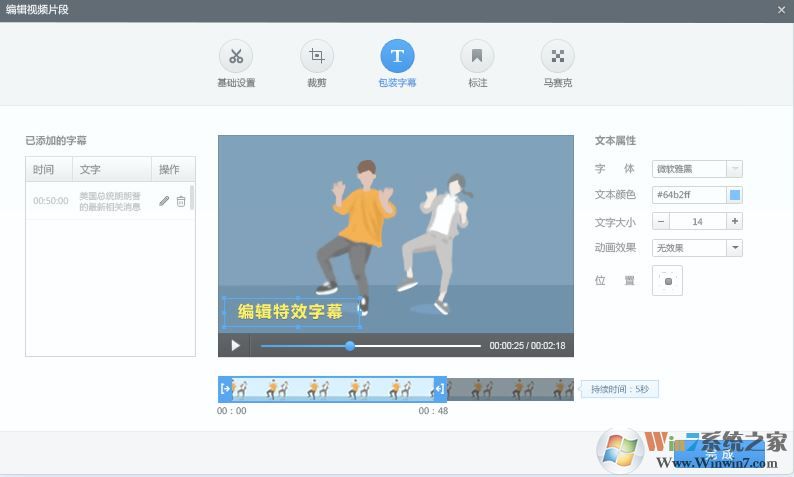Click the video progress slider handle
Image resolution: width=794 pixels, height=477 pixels.
[350, 346]
